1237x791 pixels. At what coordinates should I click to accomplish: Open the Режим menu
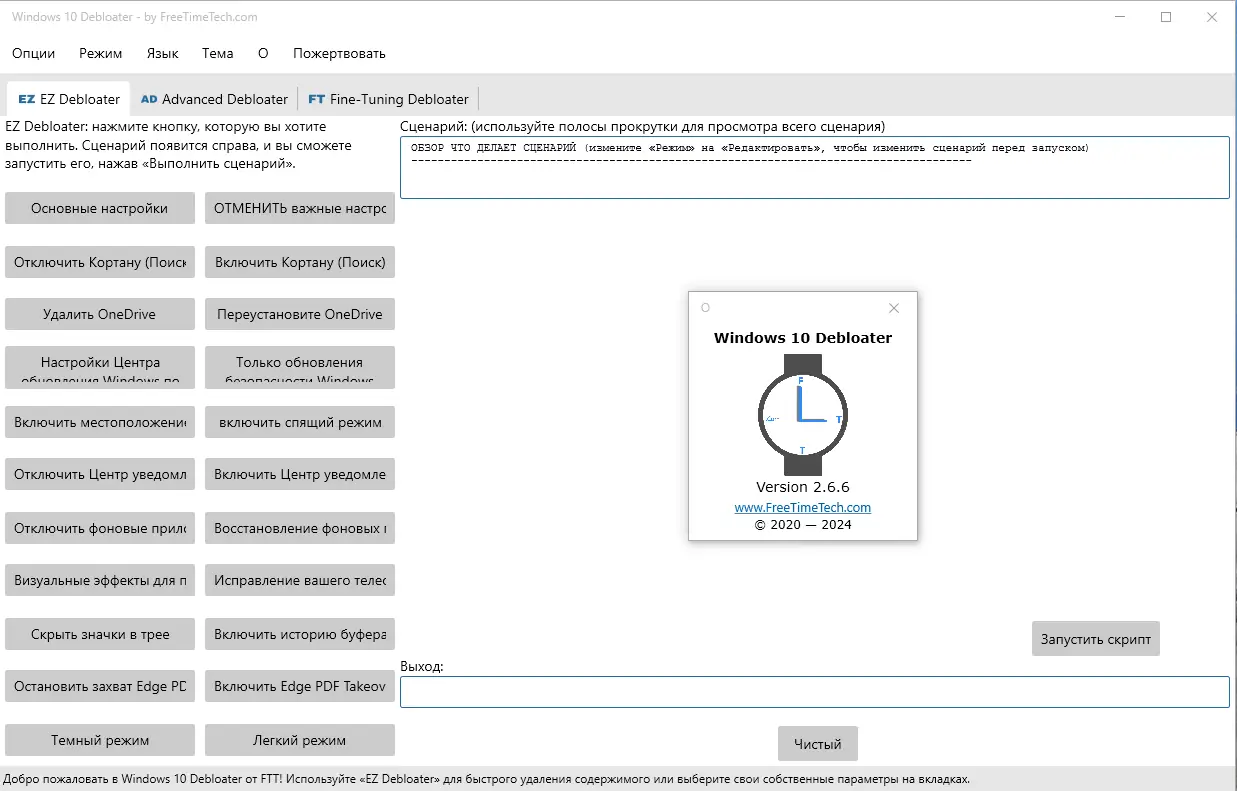click(101, 53)
